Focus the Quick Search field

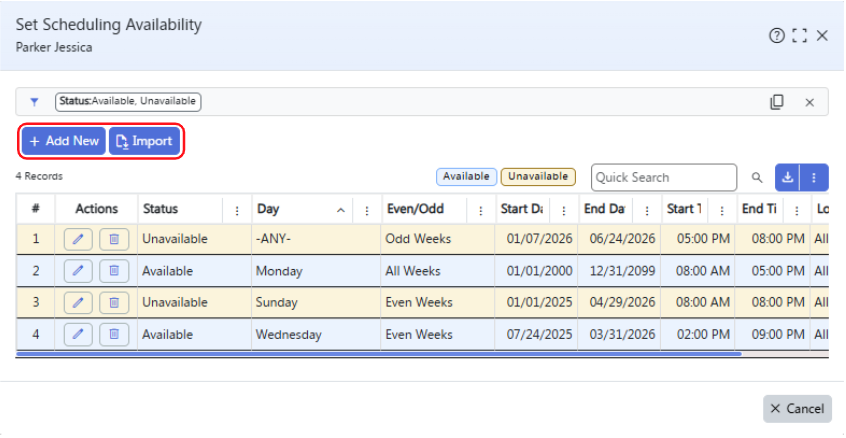pyautogui.click(x=664, y=177)
